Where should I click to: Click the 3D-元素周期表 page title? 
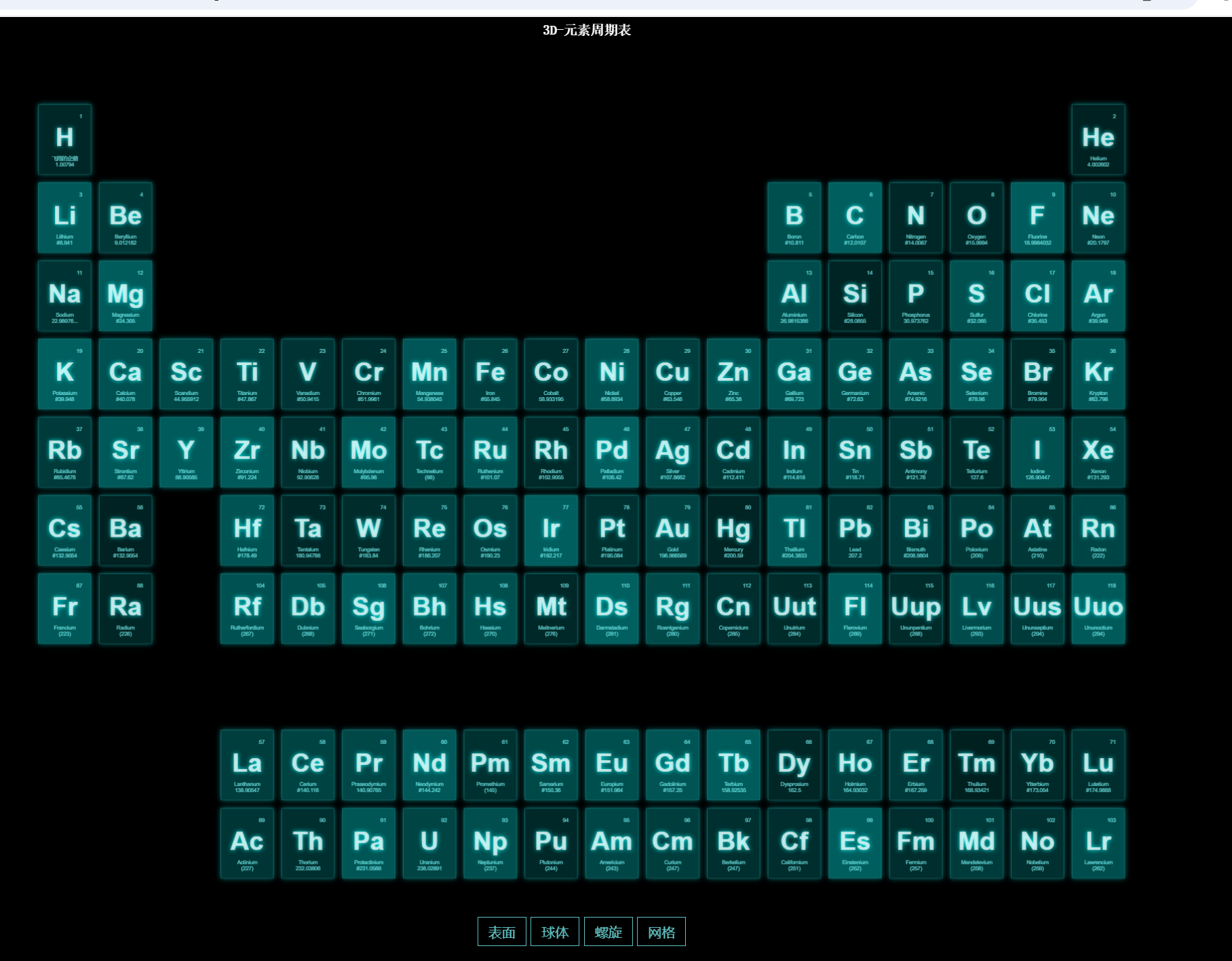click(x=587, y=30)
